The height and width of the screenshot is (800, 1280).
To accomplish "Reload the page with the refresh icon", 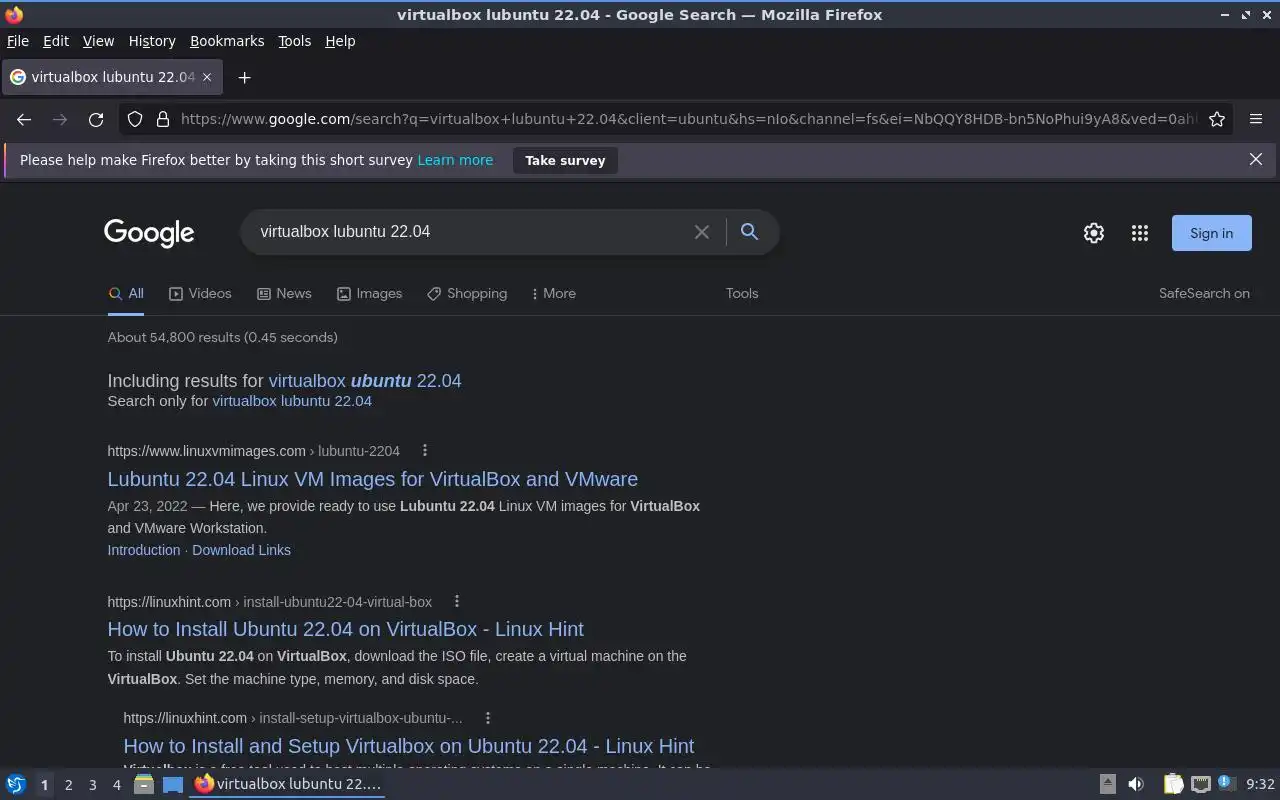I will coord(96,119).
